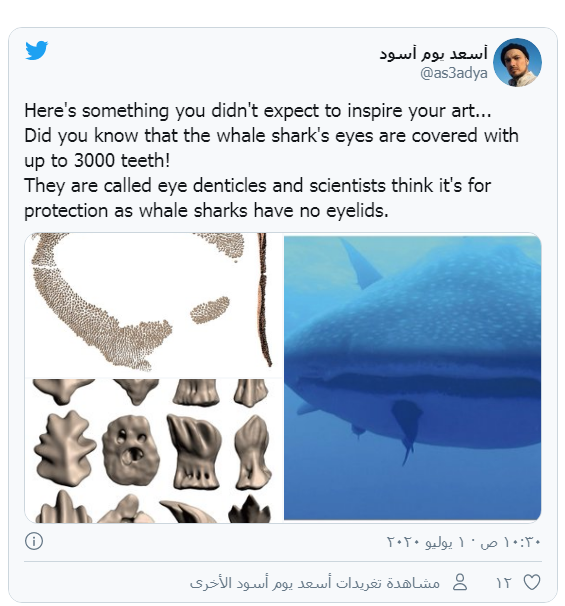Visit the @as3adya handle link

coord(453,73)
